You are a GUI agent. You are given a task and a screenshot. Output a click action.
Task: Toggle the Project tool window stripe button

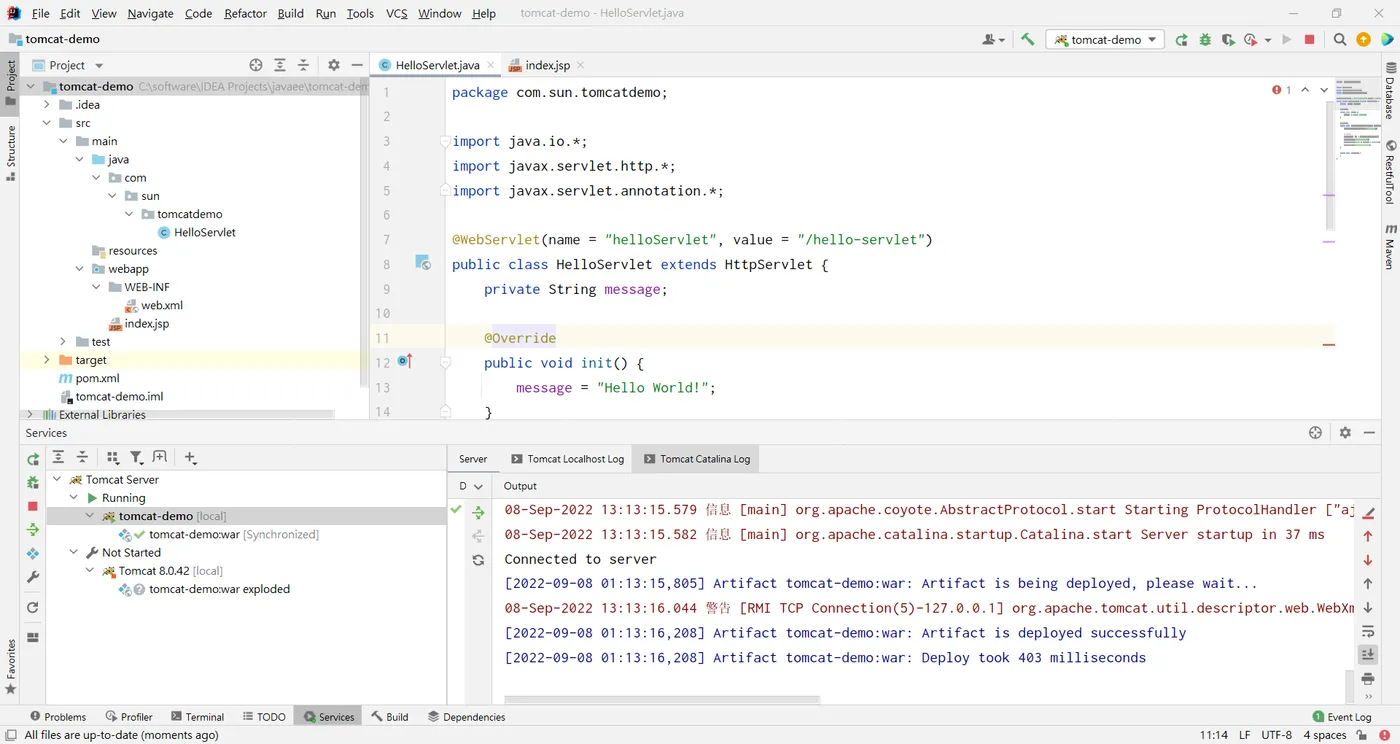(11, 83)
